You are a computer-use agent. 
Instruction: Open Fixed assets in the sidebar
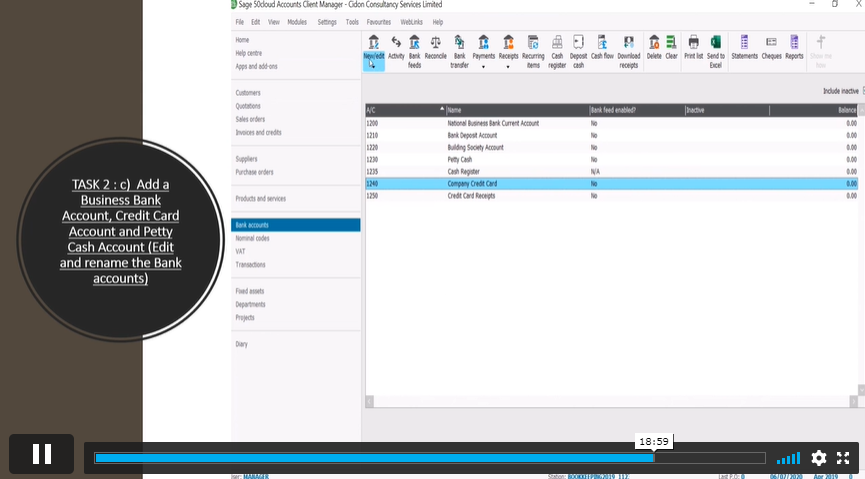(x=249, y=291)
